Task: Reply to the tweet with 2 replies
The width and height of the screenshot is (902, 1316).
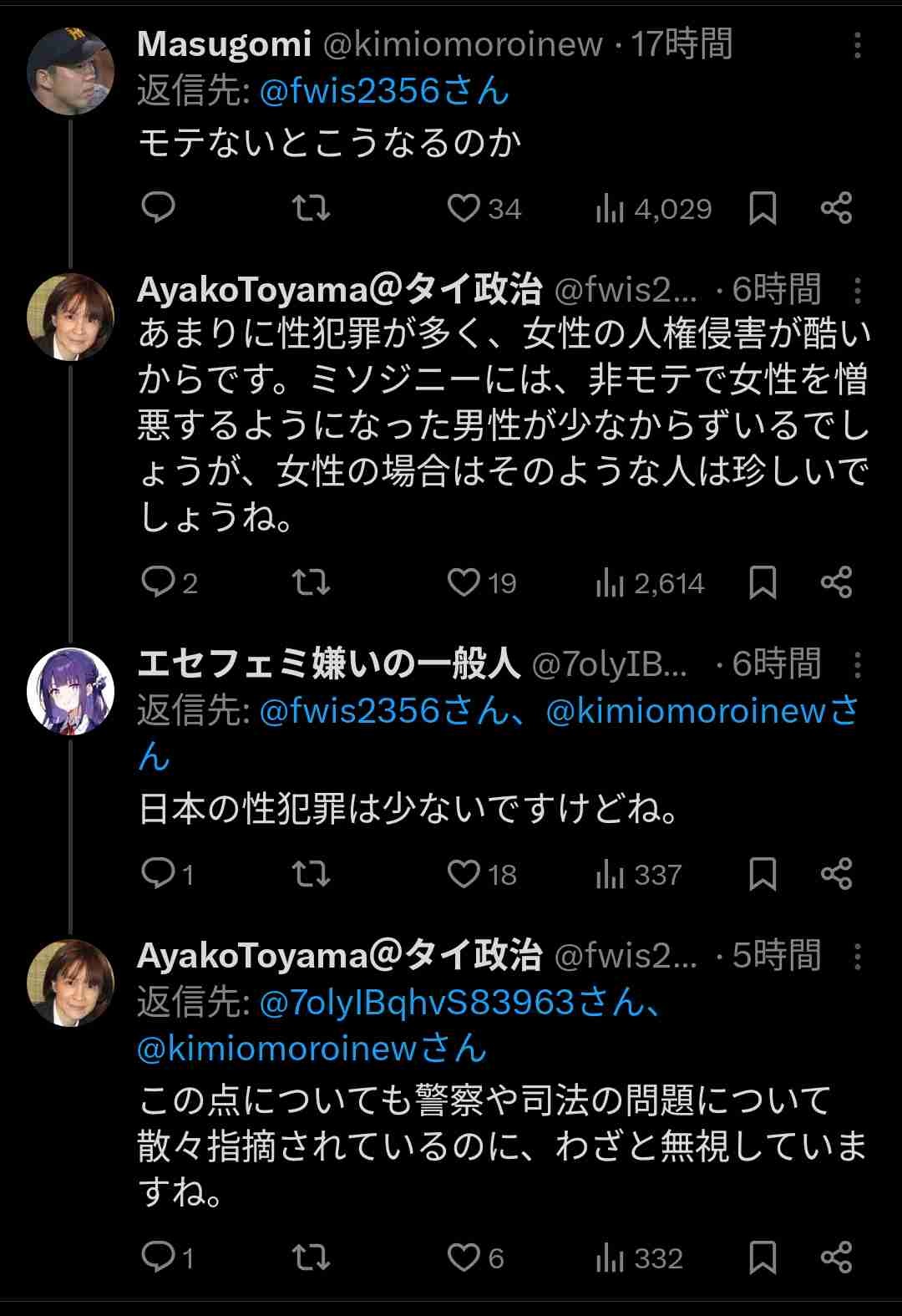Action: point(158,582)
